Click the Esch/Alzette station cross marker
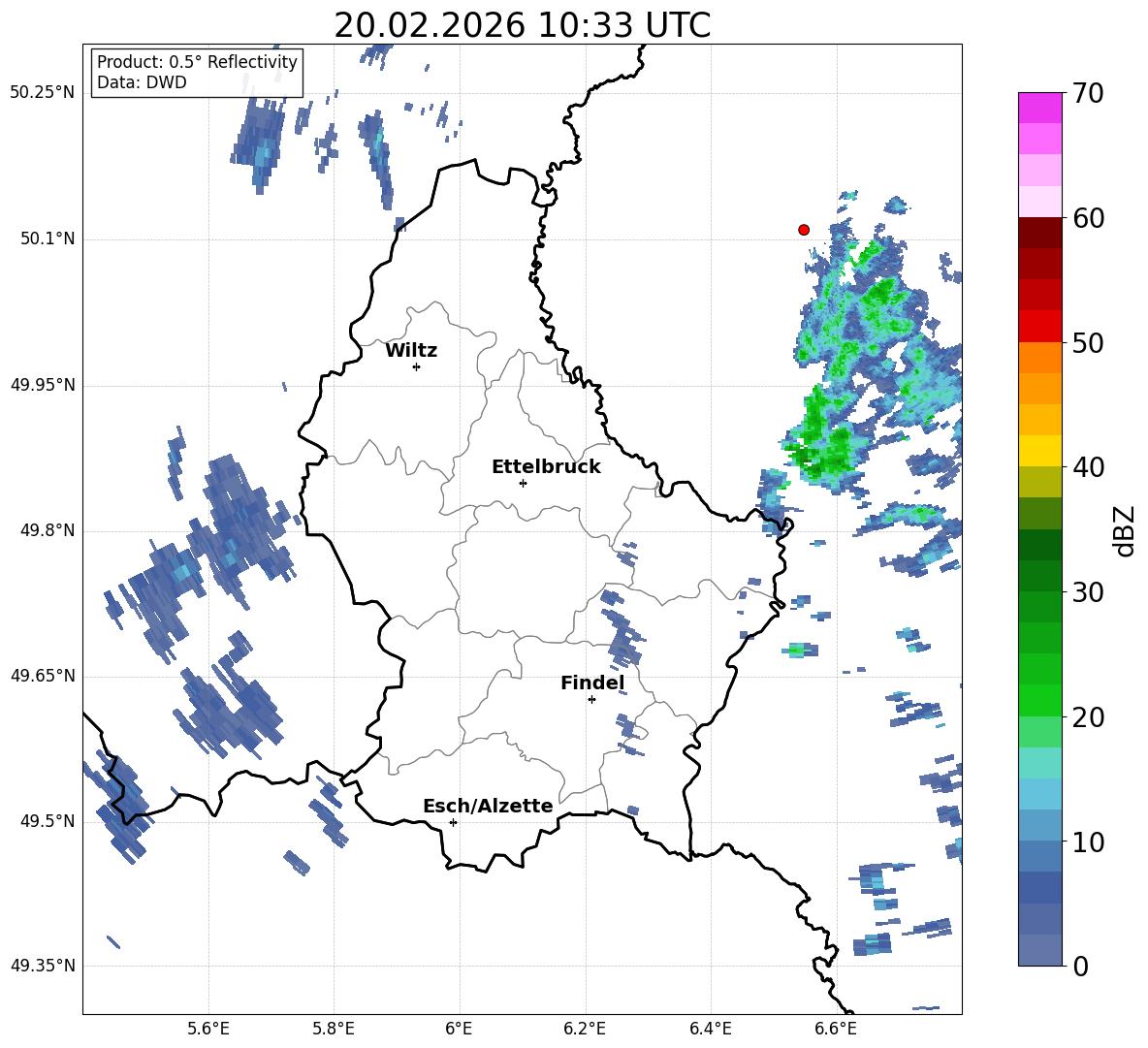 [x=453, y=822]
